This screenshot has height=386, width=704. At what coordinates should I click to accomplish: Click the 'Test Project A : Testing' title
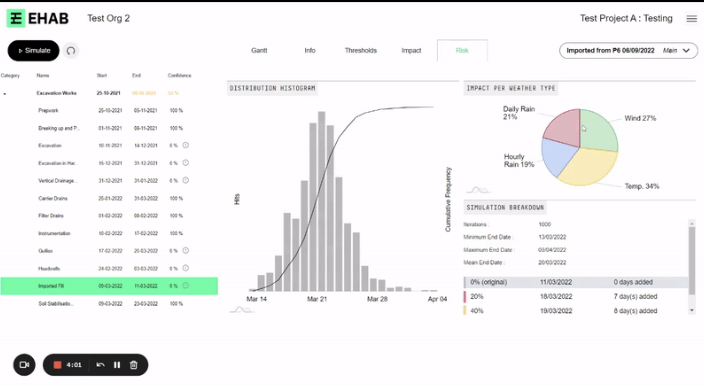click(x=626, y=18)
